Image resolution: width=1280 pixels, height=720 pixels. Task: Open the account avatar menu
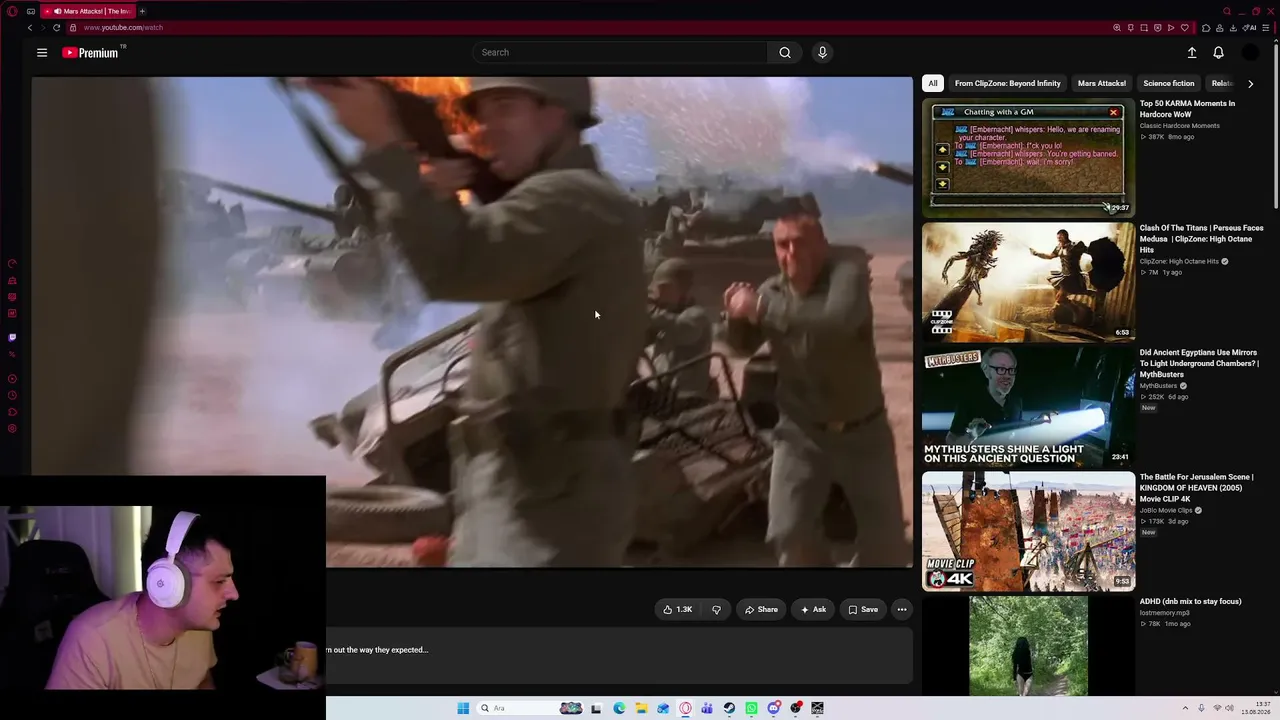click(x=1250, y=53)
